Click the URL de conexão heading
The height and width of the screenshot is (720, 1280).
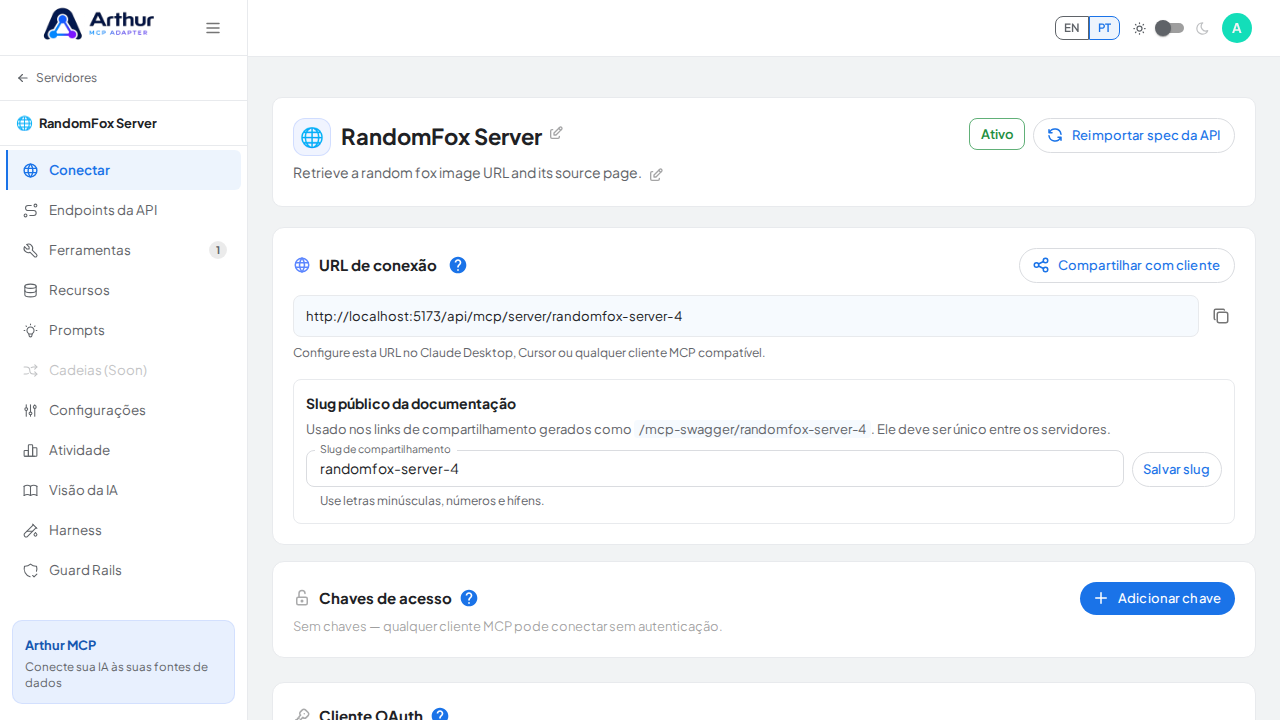click(378, 265)
